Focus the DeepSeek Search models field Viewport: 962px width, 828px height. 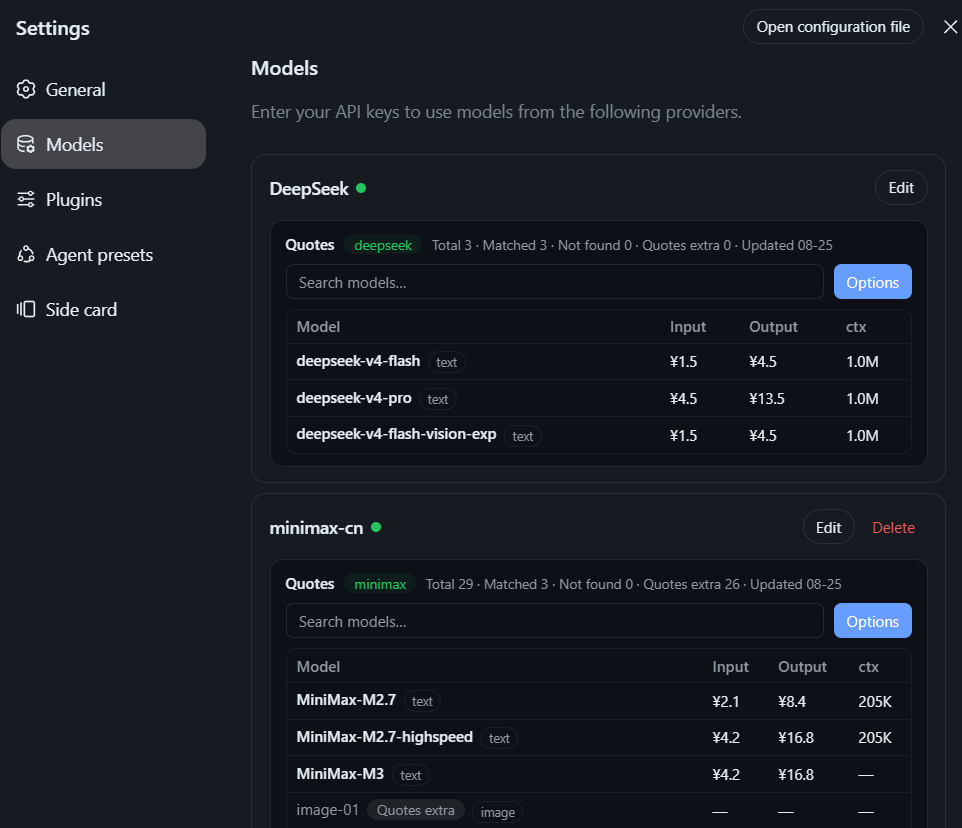pyautogui.click(x=555, y=282)
